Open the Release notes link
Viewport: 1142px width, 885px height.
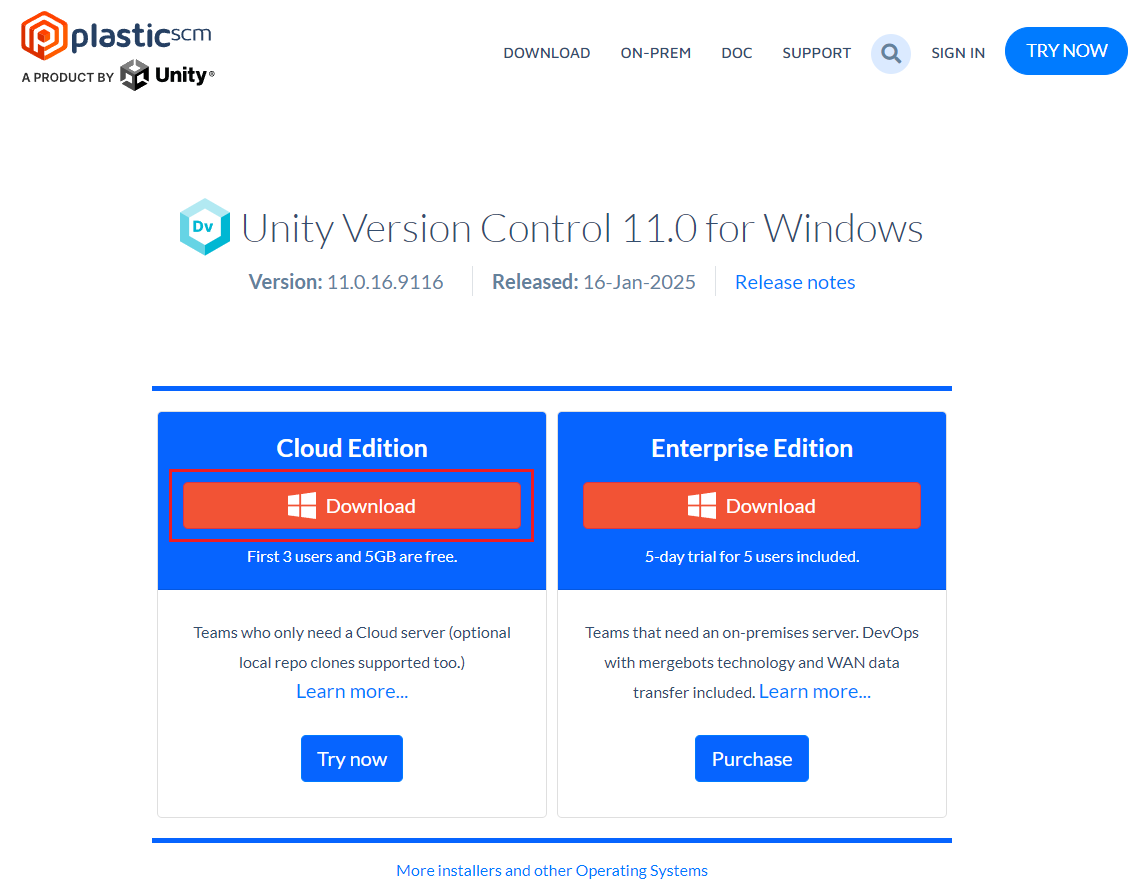click(795, 282)
